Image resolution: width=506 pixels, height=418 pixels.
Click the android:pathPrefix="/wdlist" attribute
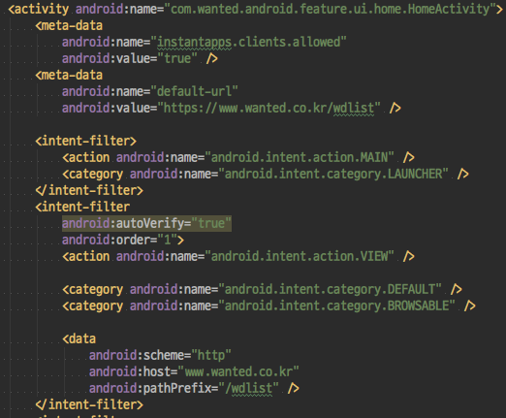pos(184,388)
